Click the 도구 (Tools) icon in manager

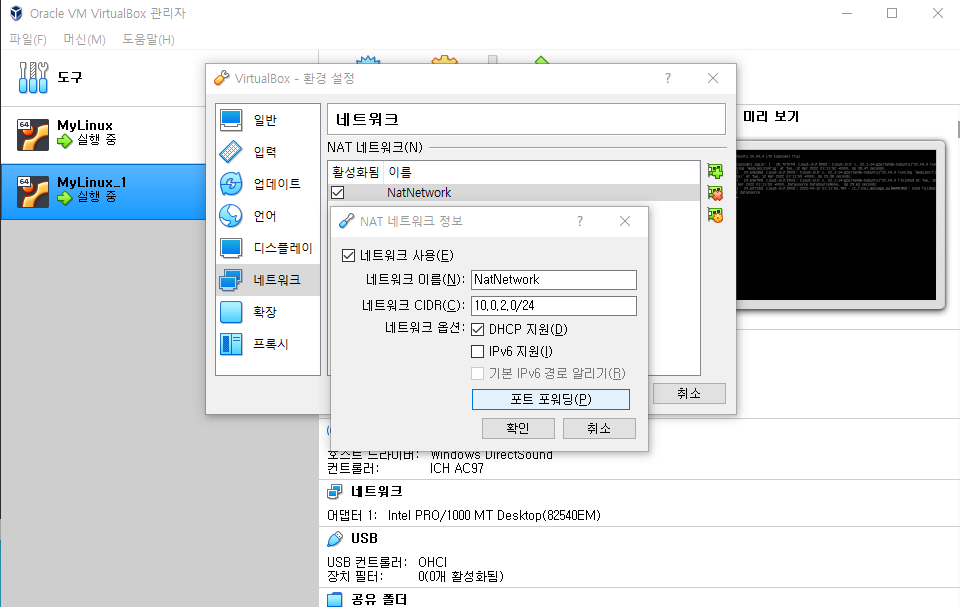[x=33, y=77]
